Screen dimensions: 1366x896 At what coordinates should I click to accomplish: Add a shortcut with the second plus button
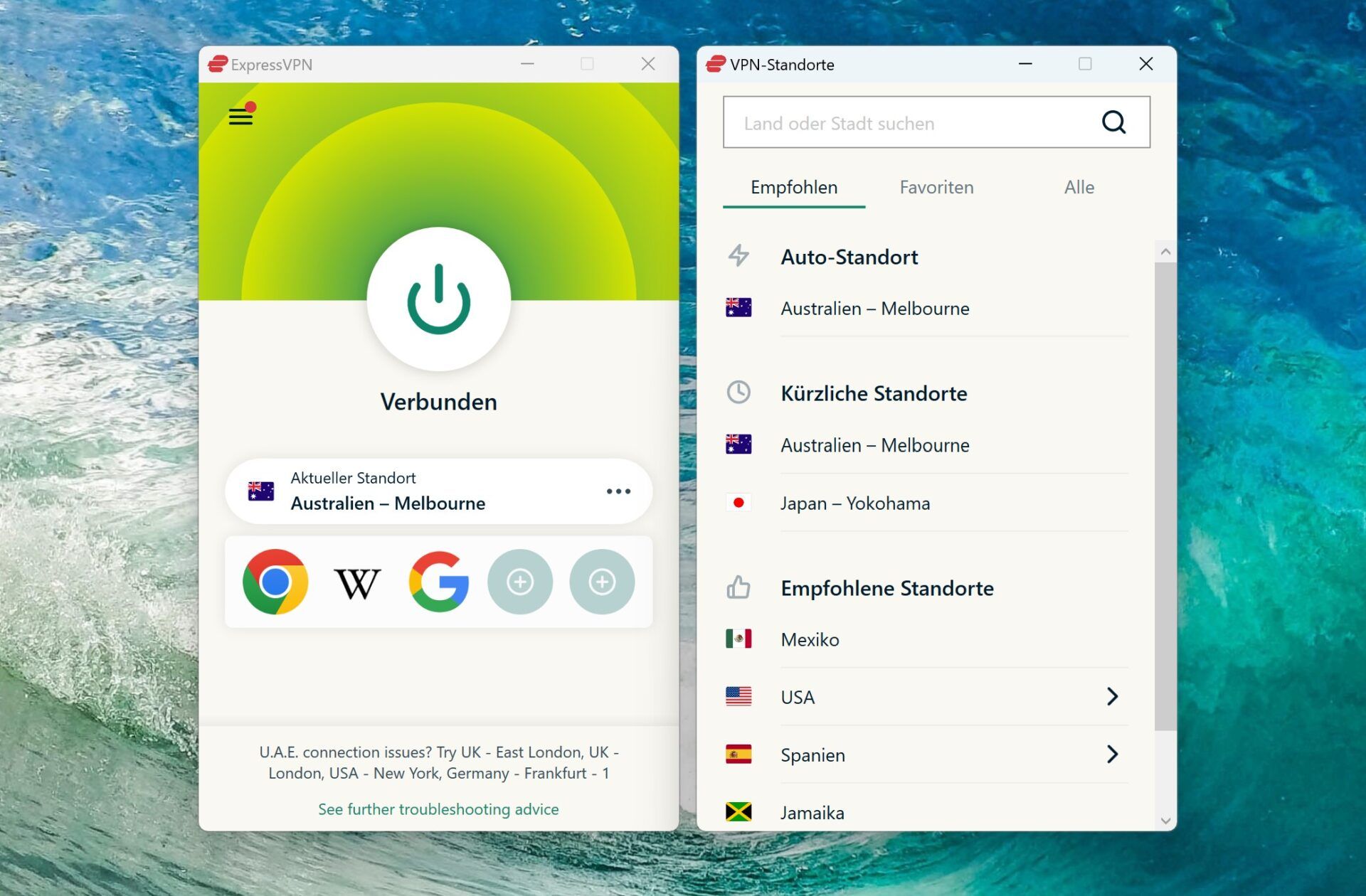click(x=602, y=582)
